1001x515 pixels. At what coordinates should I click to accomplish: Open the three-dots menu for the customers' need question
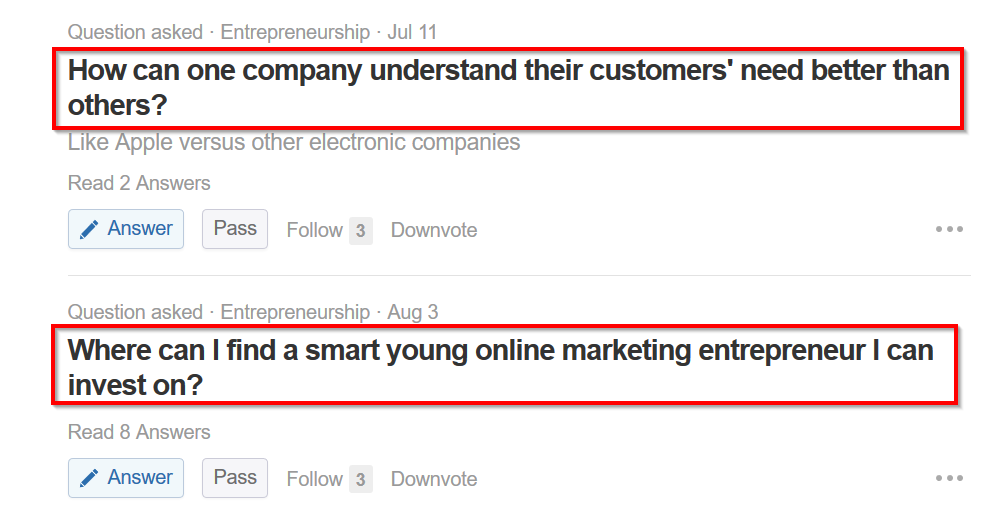coord(949,229)
